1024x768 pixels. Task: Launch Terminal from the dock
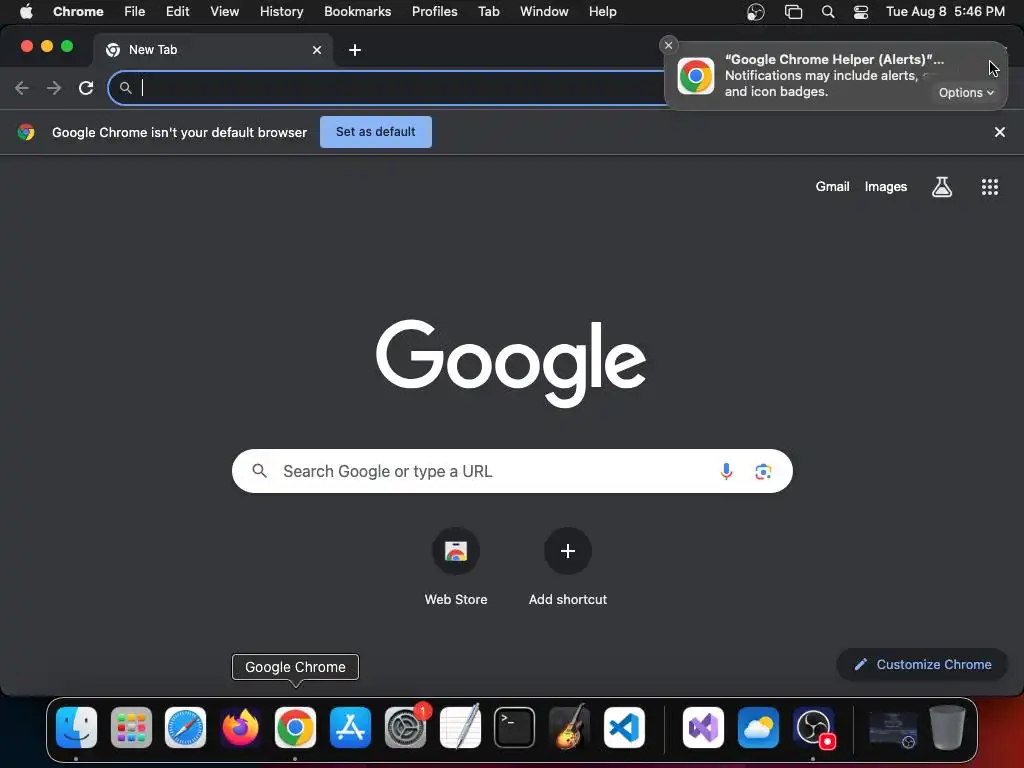pyautogui.click(x=515, y=727)
